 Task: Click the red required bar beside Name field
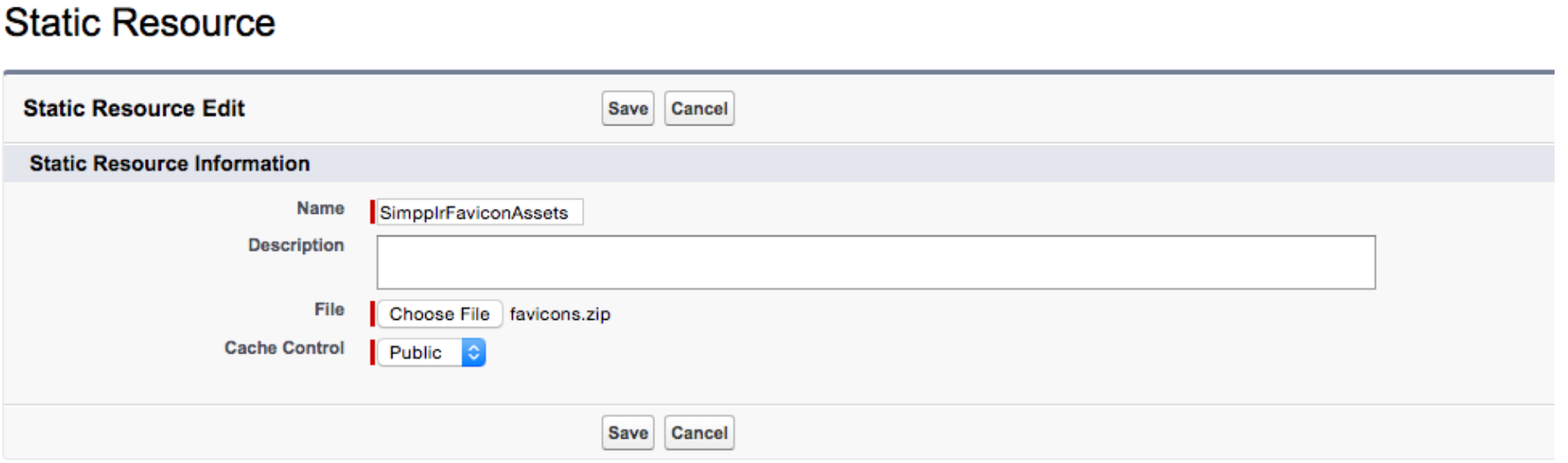(x=372, y=212)
